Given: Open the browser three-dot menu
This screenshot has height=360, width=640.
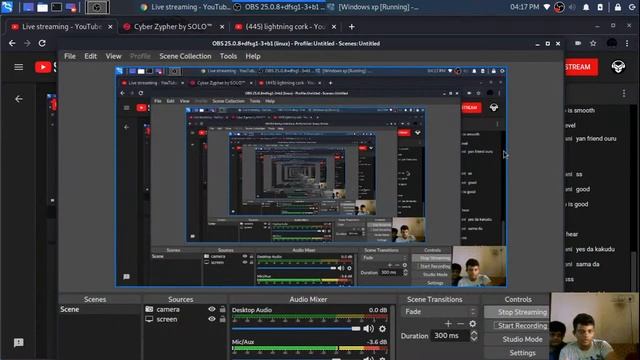Looking at the screenshot, I should [x=627, y=43].
